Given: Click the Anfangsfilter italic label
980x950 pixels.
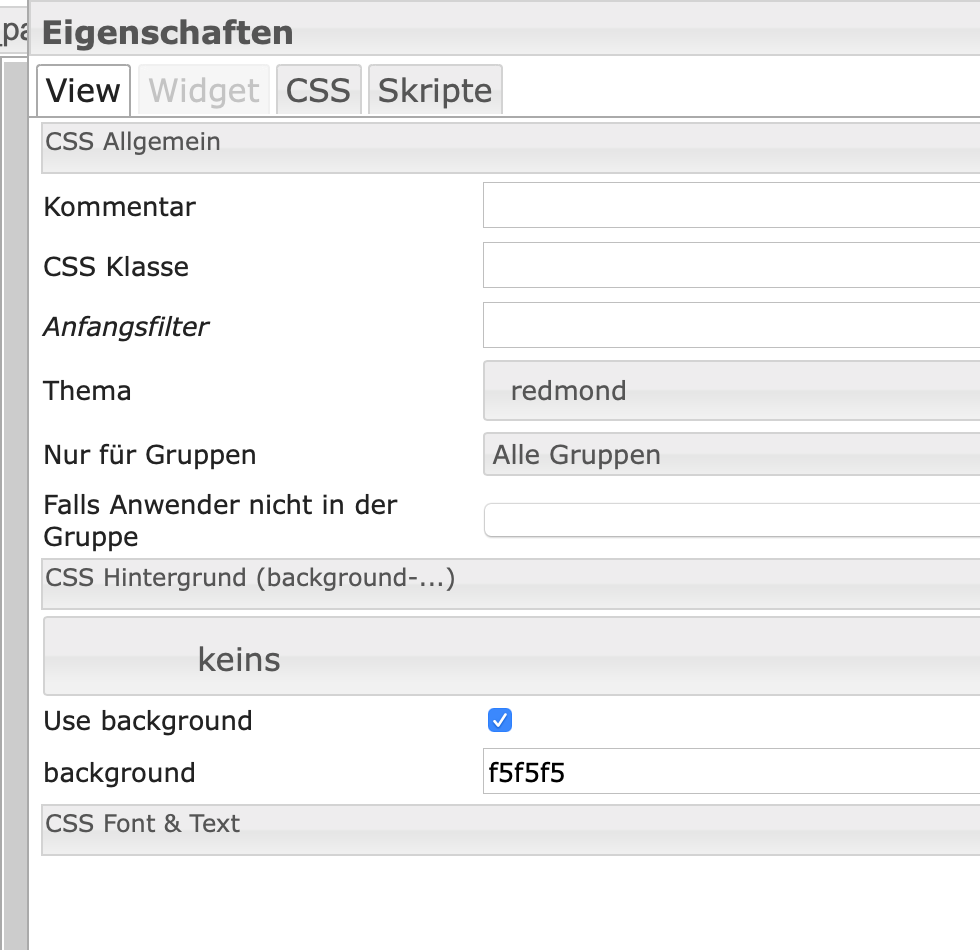Looking at the screenshot, I should [126, 327].
